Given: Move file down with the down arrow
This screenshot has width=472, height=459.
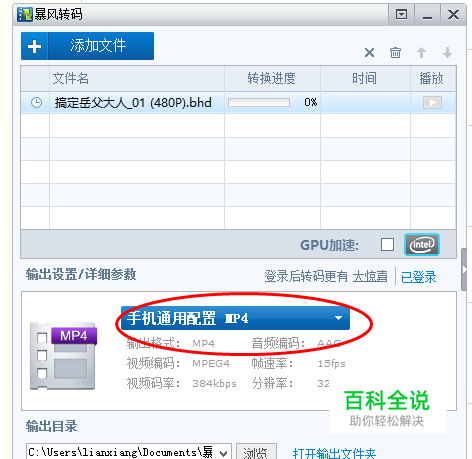Looking at the screenshot, I should (447, 52).
